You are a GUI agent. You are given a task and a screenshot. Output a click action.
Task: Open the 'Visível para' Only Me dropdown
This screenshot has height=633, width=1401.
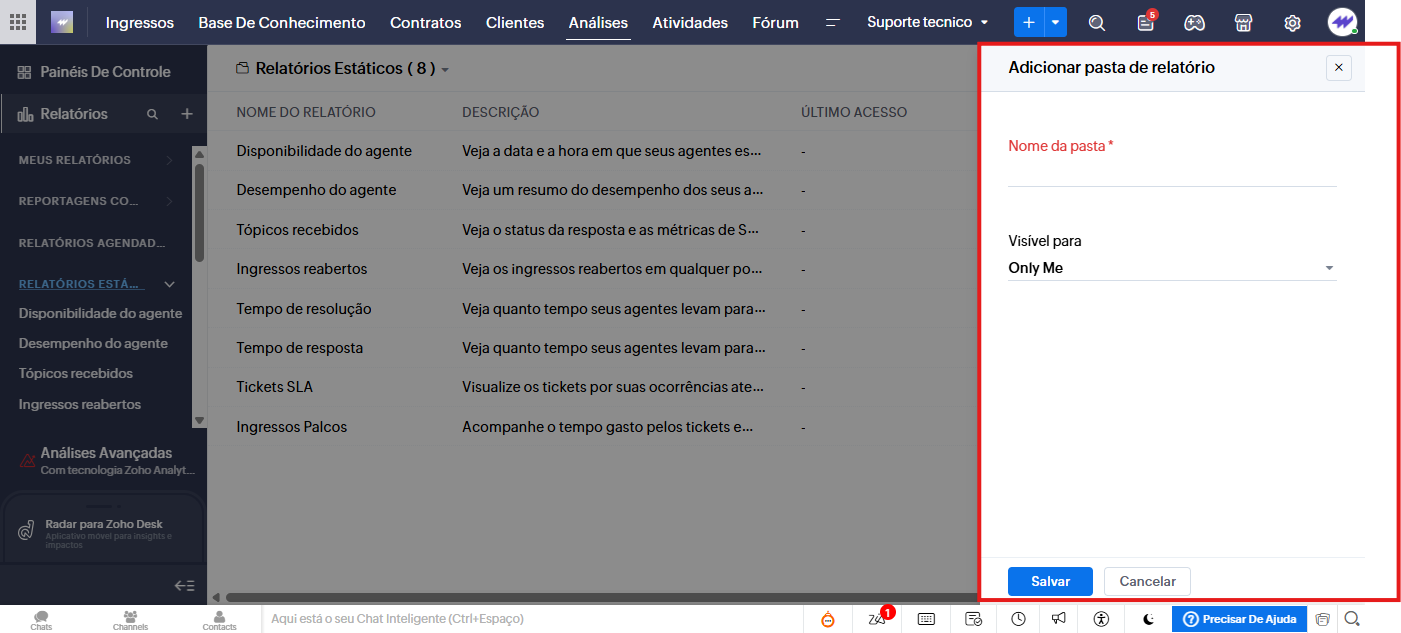tap(1171, 268)
